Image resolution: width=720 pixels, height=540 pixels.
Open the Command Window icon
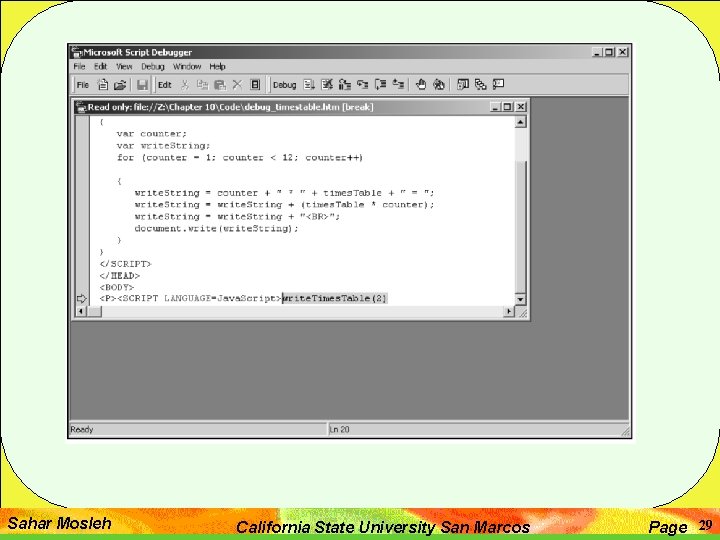498,84
